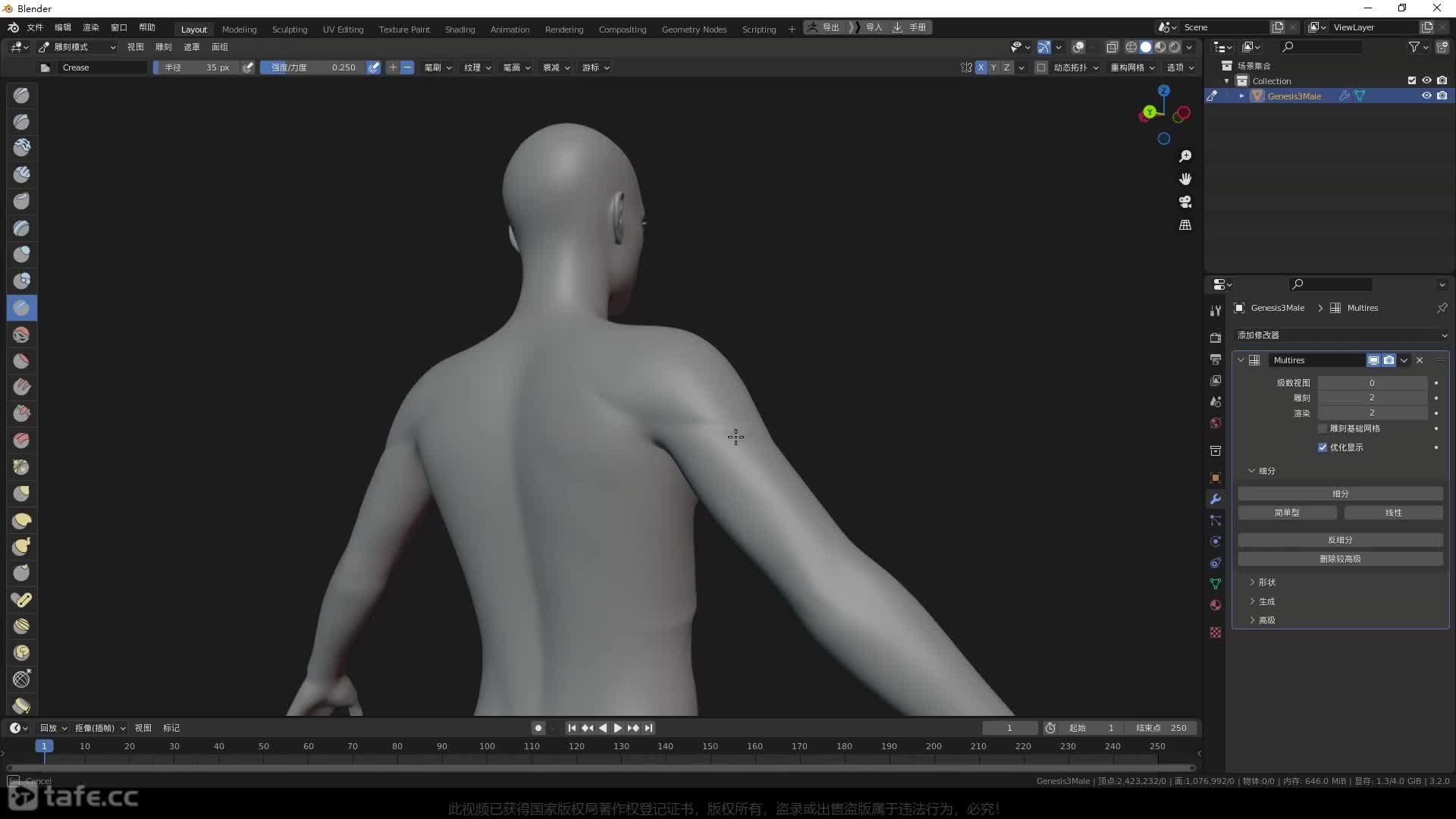Switch perspective/orthographic grid icon
Image resolution: width=1456 pixels, height=819 pixels.
coord(1185,225)
